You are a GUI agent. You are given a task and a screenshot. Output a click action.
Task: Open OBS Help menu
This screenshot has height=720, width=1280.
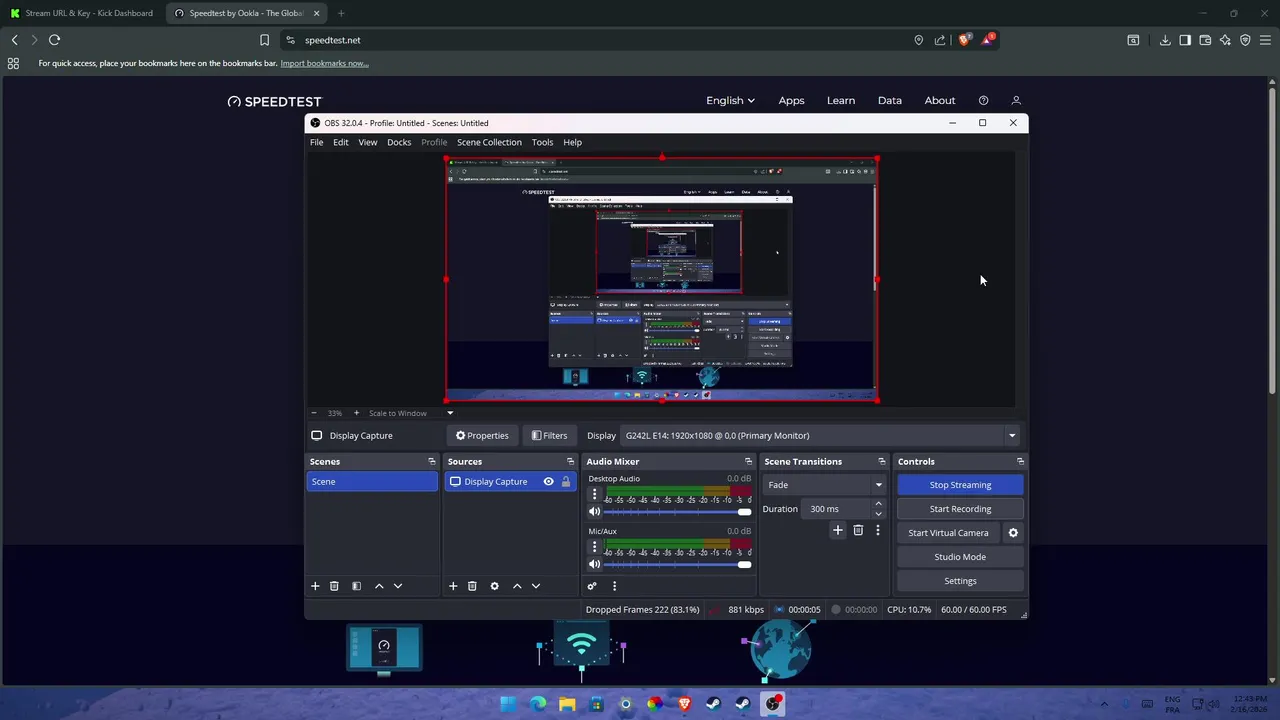tap(572, 142)
